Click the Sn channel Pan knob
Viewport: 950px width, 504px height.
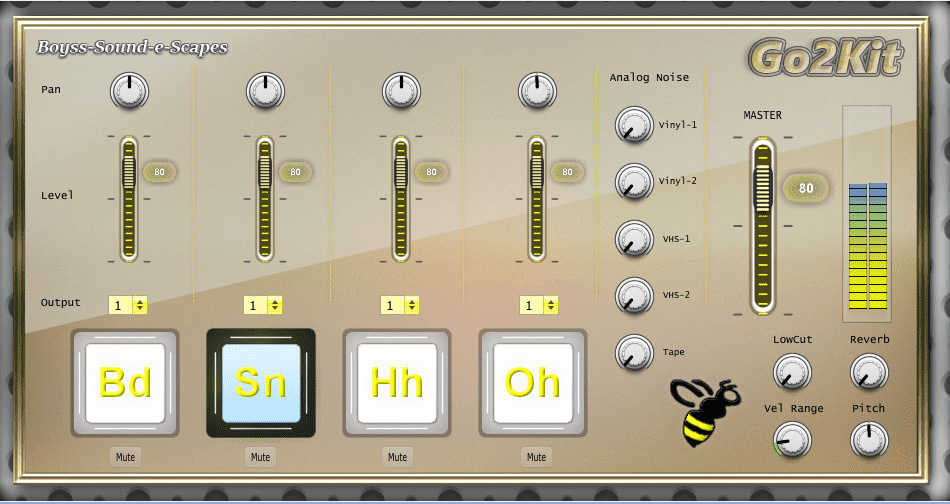[x=265, y=91]
